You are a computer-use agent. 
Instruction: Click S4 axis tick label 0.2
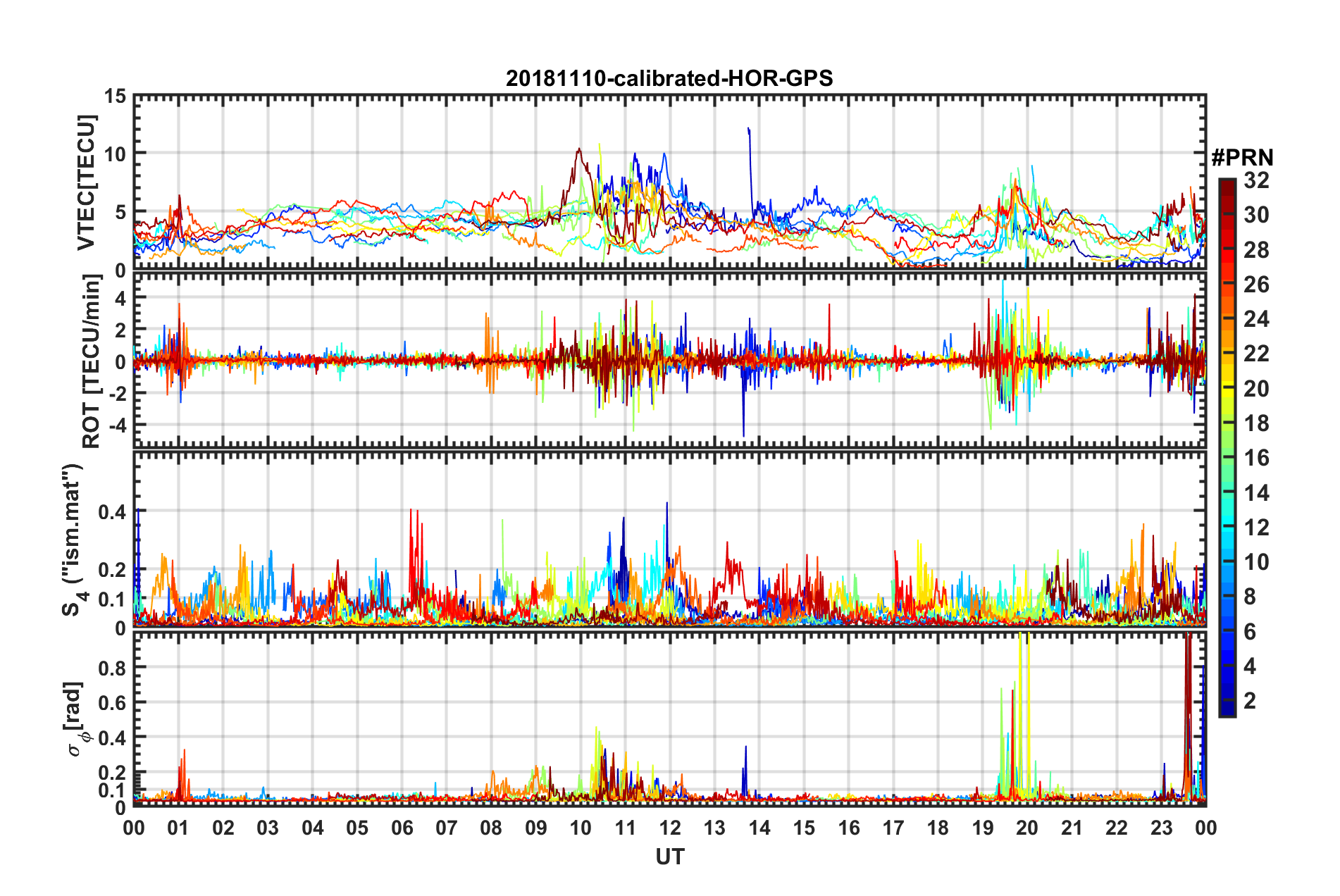(112, 570)
